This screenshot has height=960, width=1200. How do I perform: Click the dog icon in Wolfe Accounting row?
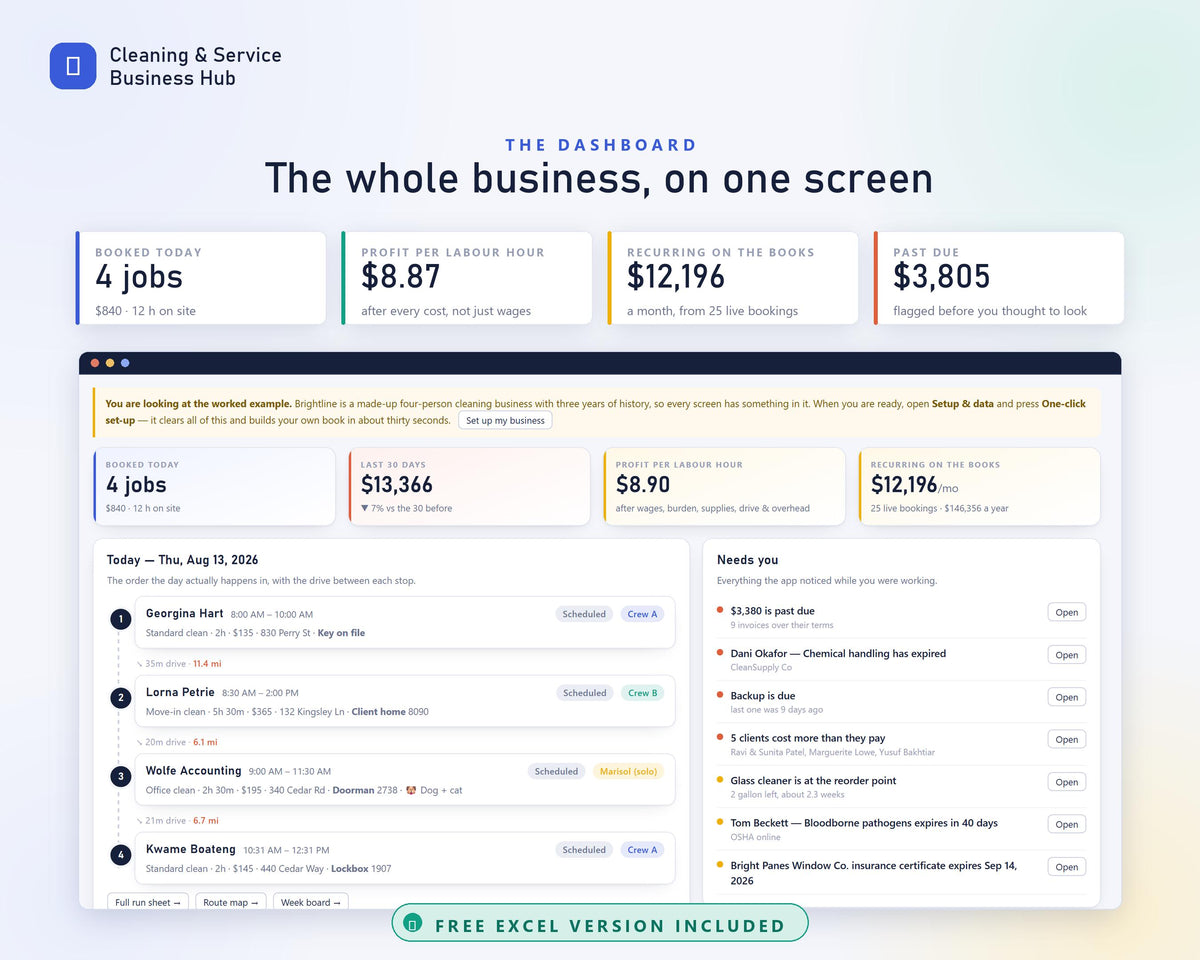[411, 790]
